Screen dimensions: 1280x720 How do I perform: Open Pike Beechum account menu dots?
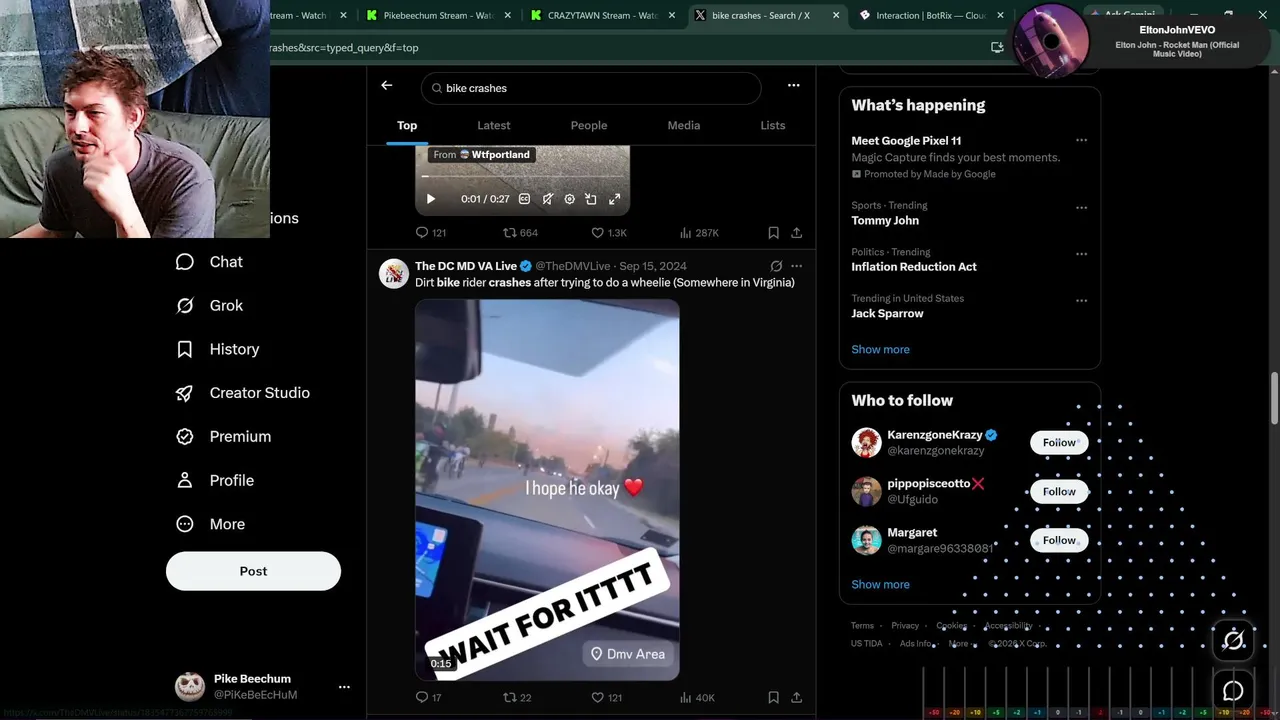pos(344,687)
